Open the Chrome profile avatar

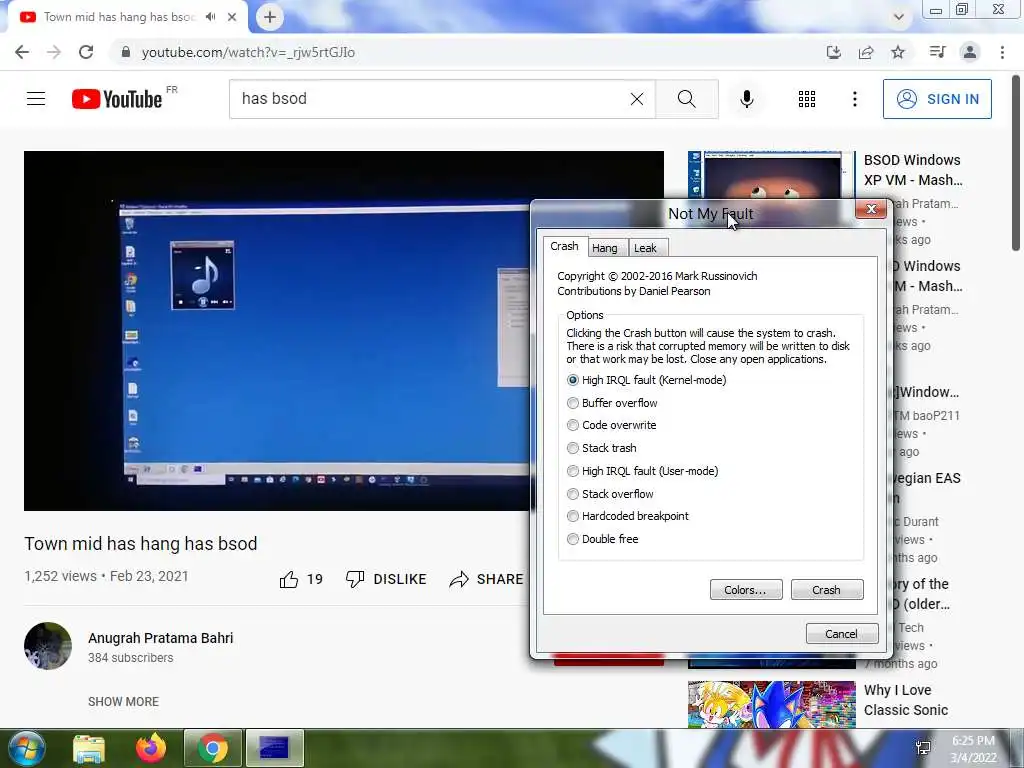pyautogui.click(x=970, y=52)
